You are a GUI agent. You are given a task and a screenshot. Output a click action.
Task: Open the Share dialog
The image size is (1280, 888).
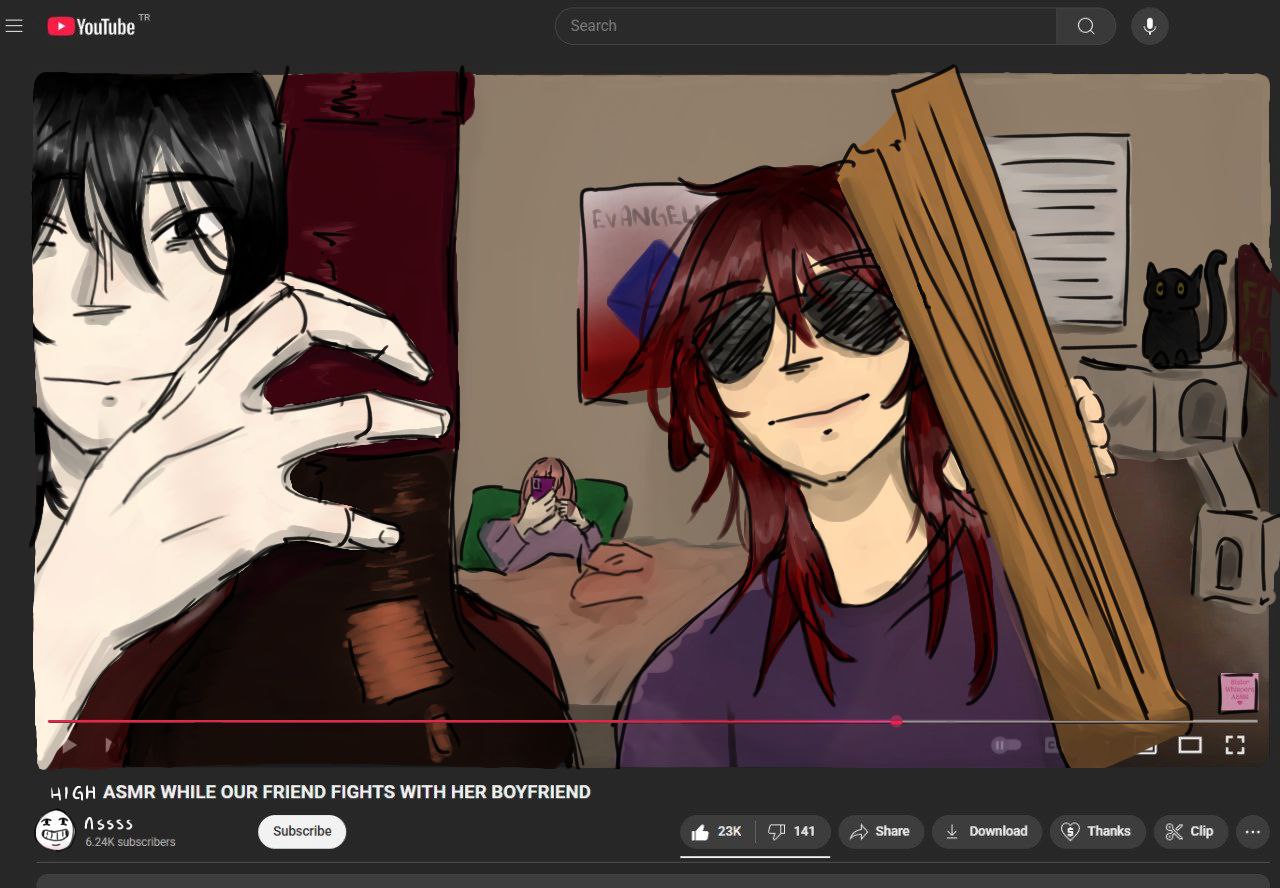[879, 831]
